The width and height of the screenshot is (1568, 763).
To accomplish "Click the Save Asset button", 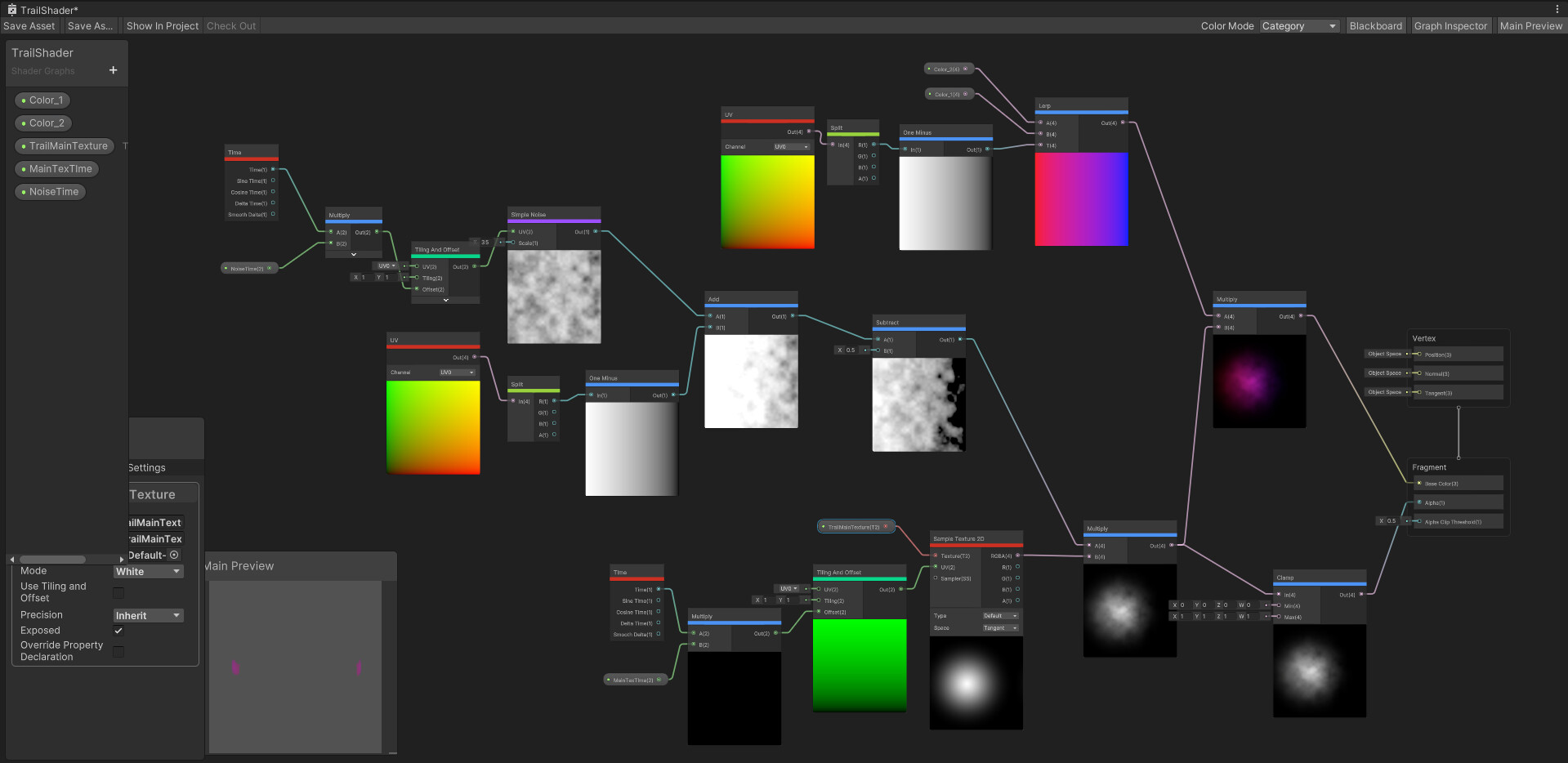I will point(29,25).
